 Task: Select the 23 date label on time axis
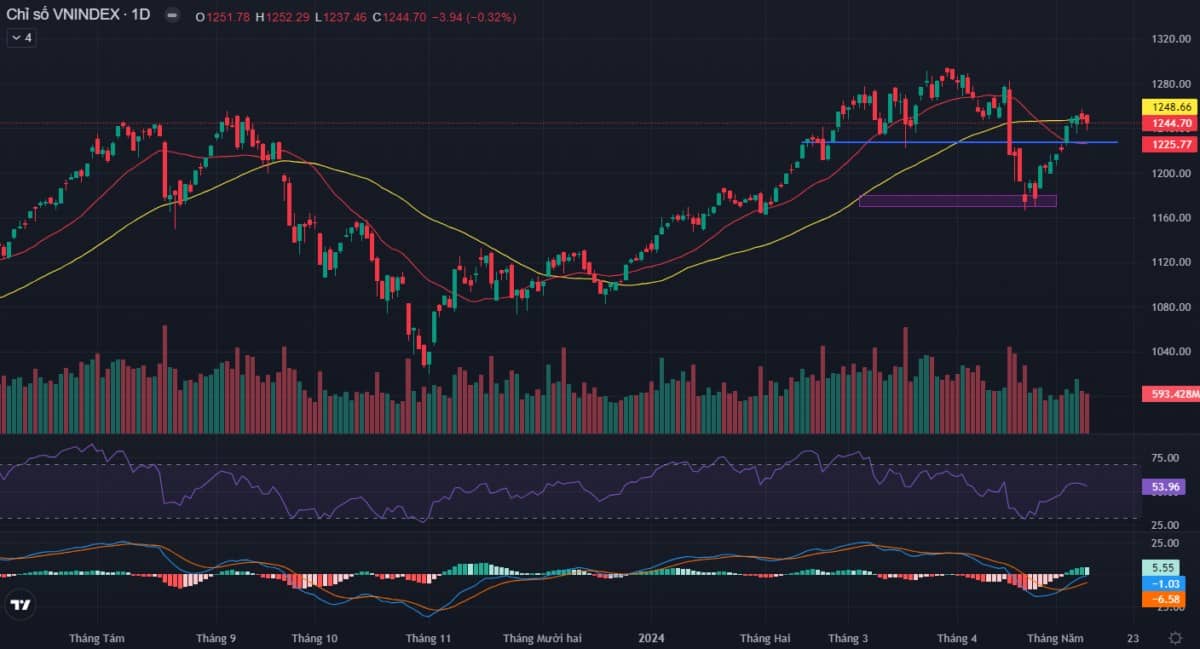coord(1132,638)
